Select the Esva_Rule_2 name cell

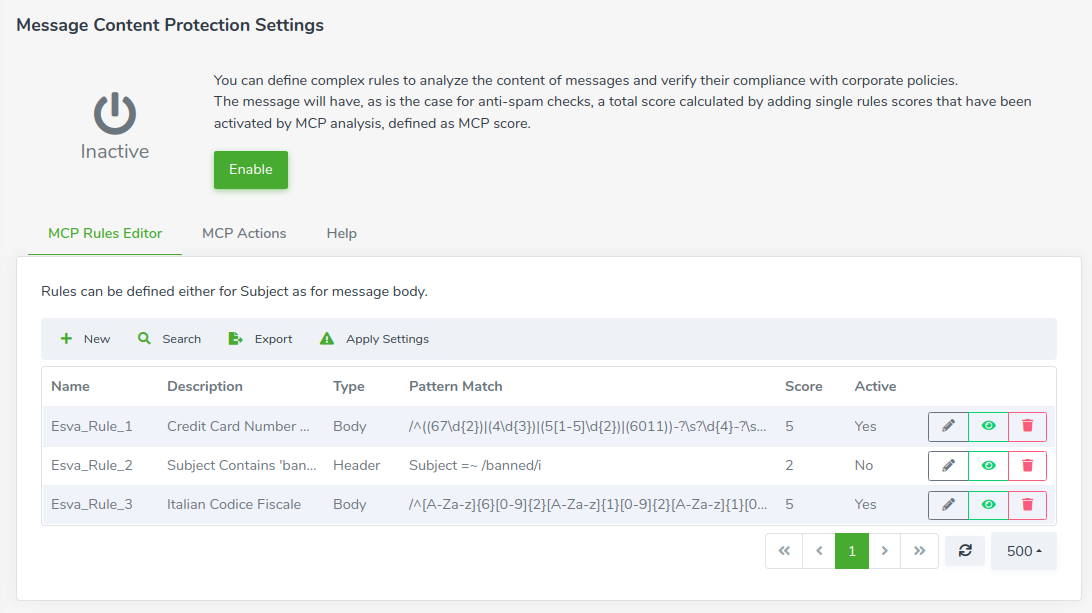coord(91,465)
